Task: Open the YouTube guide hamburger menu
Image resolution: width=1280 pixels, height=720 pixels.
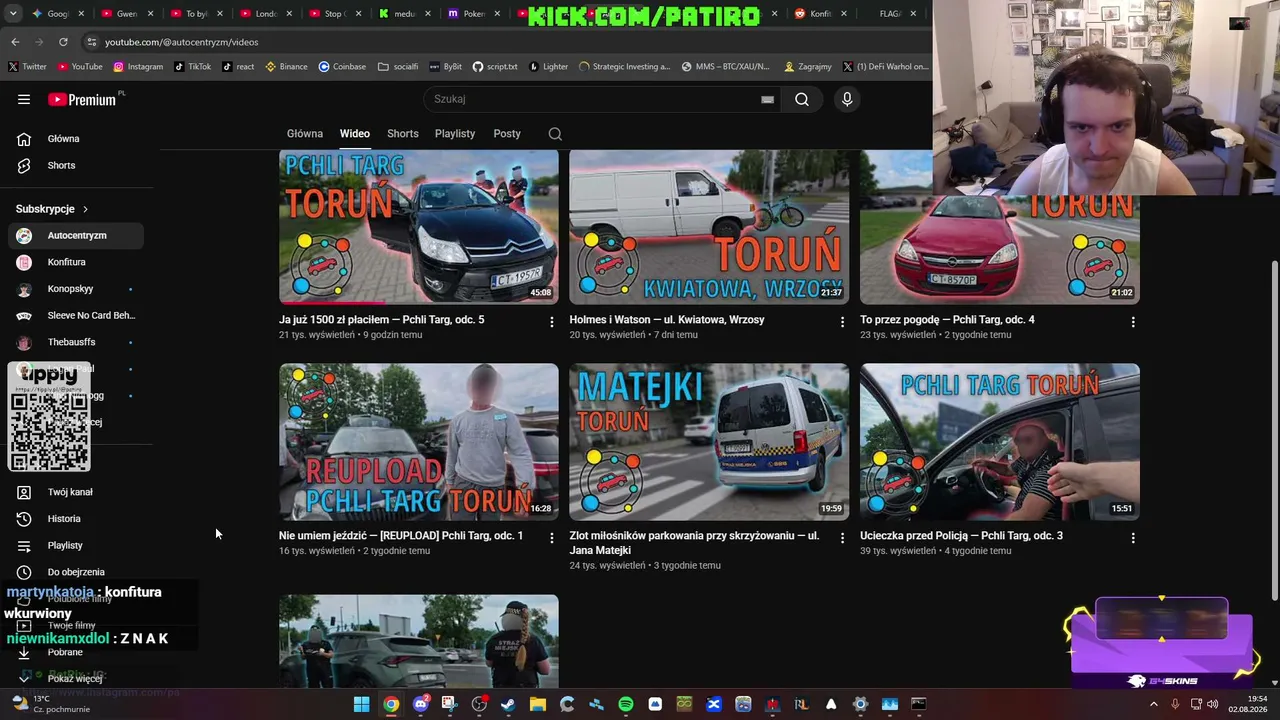Action: [24, 99]
